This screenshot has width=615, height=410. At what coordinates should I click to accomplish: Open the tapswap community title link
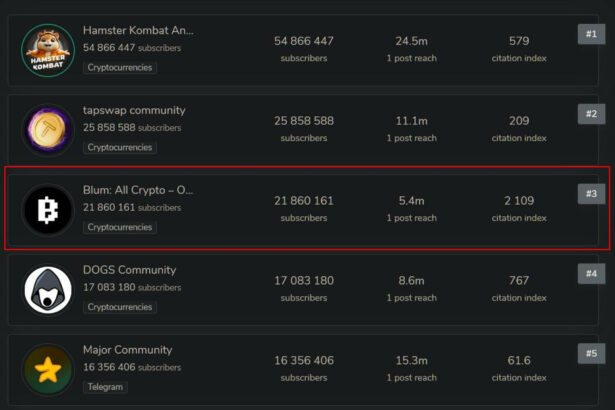point(134,110)
